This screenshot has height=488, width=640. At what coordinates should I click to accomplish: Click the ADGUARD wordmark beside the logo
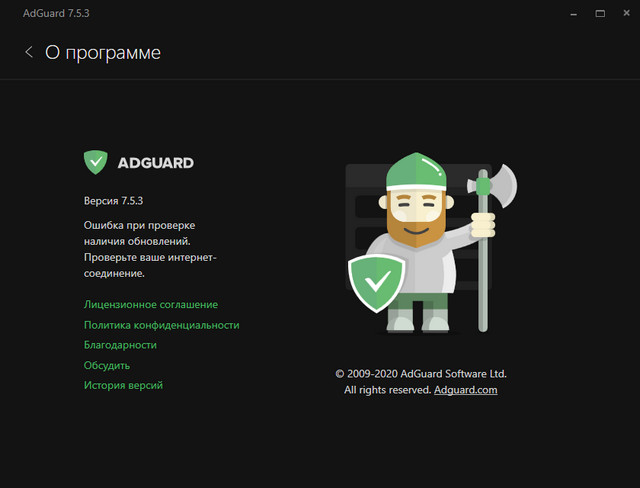coord(155,163)
